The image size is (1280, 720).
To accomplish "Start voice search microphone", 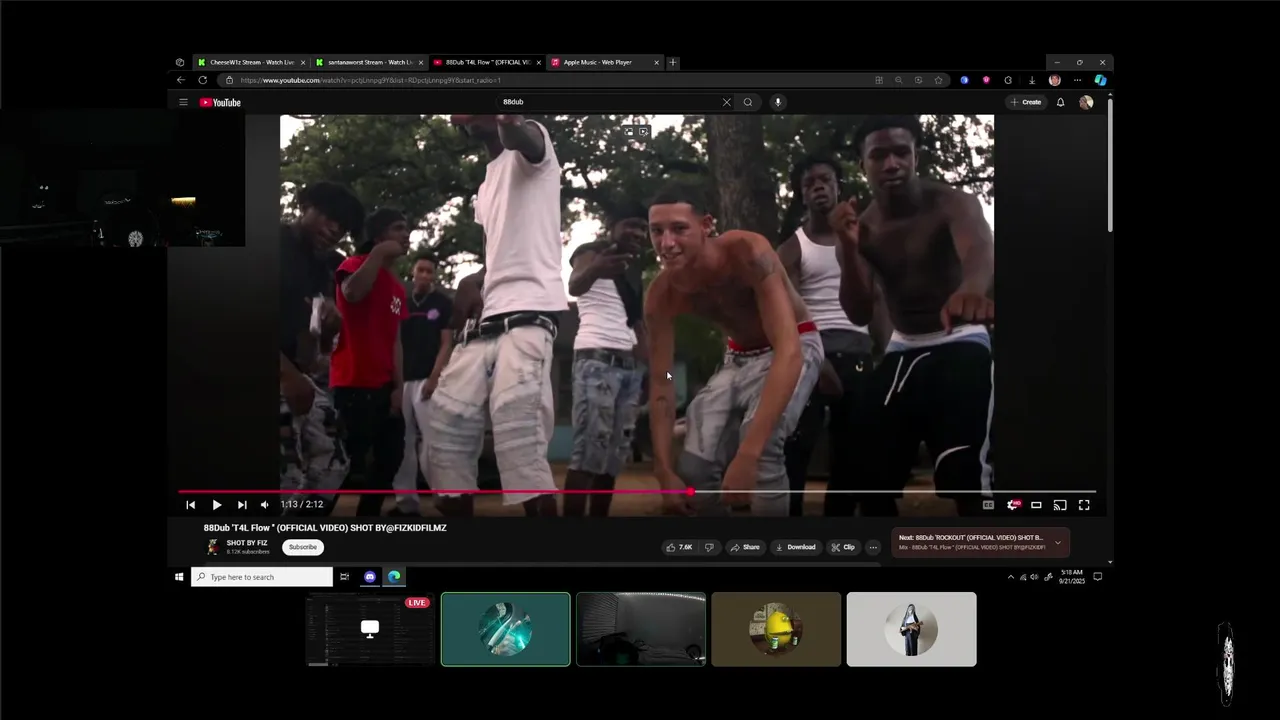I will point(777,102).
